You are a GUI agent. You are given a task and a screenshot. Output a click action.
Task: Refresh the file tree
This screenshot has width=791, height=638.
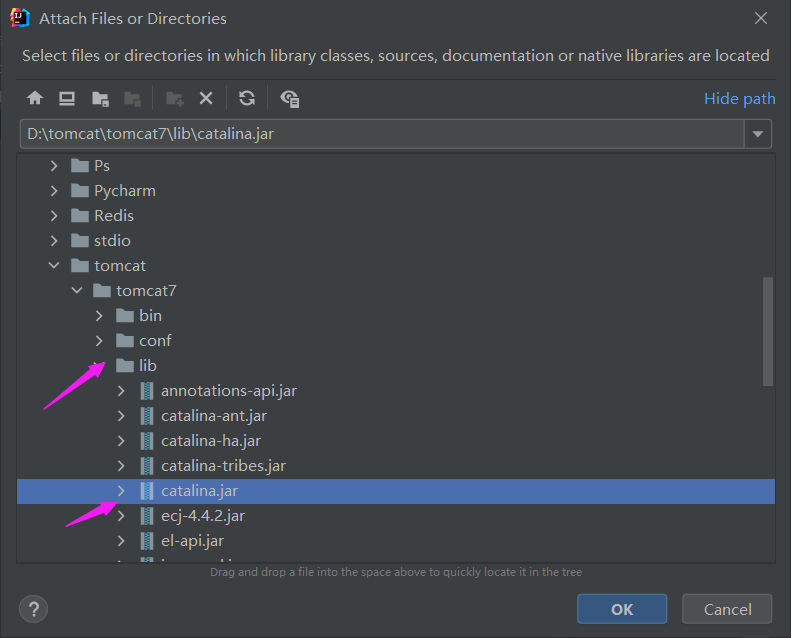pos(247,98)
